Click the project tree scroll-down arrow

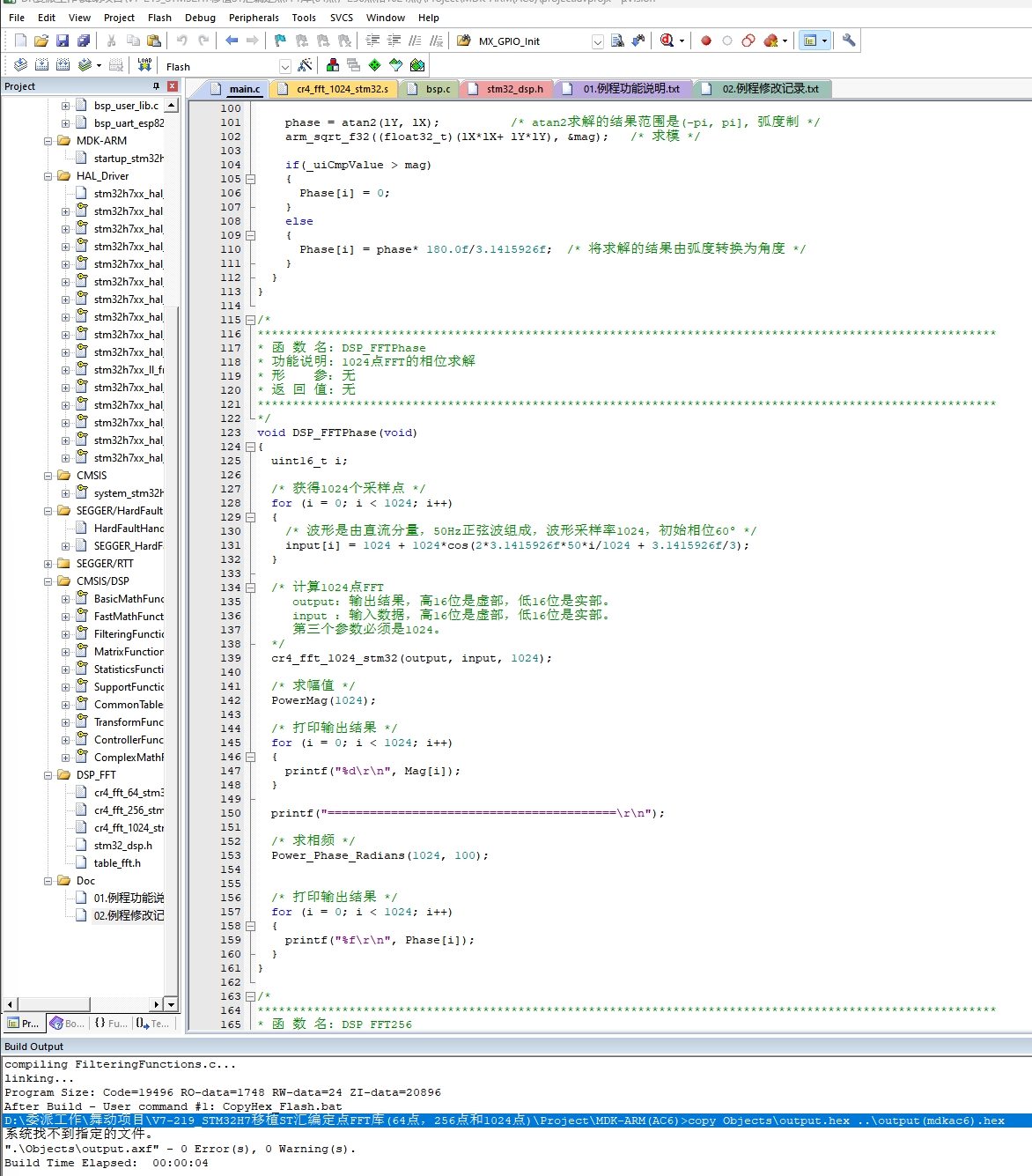(x=172, y=1004)
